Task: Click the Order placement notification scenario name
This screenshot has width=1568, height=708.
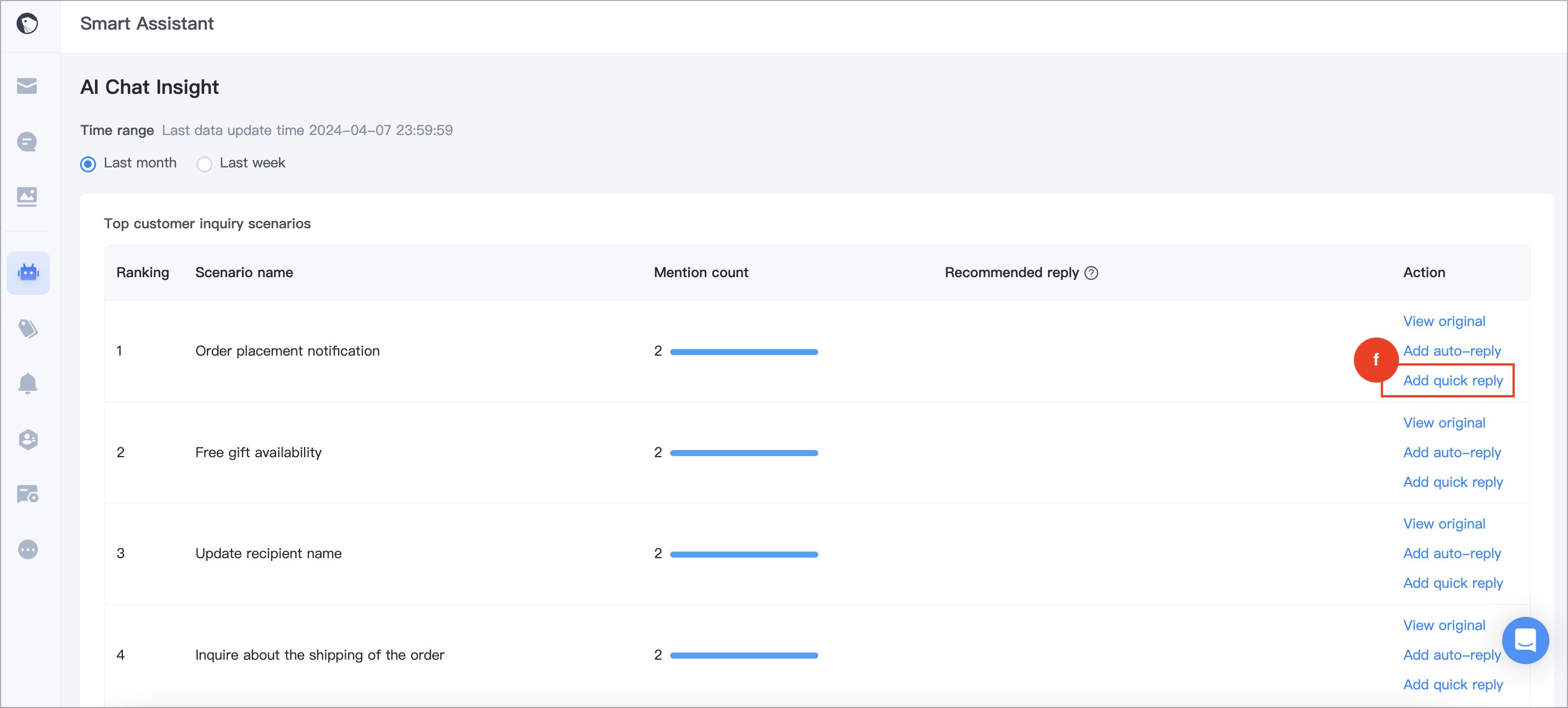Action: 287,351
